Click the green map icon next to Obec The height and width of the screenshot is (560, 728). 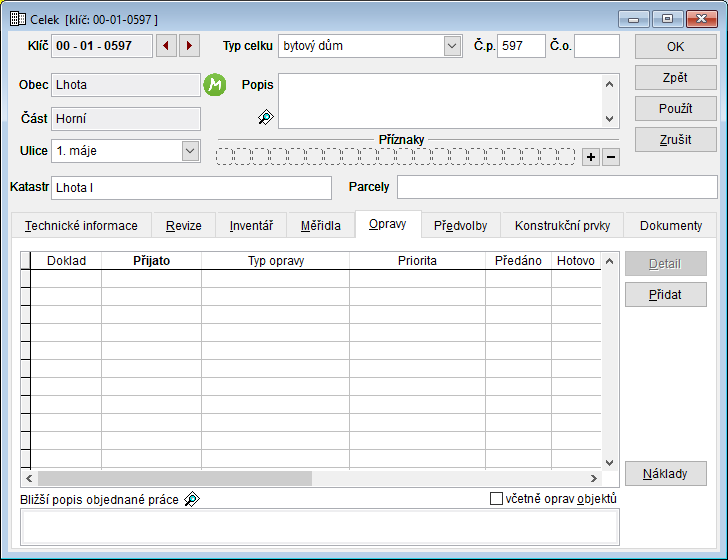pyautogui.click(x=215, y=85)
